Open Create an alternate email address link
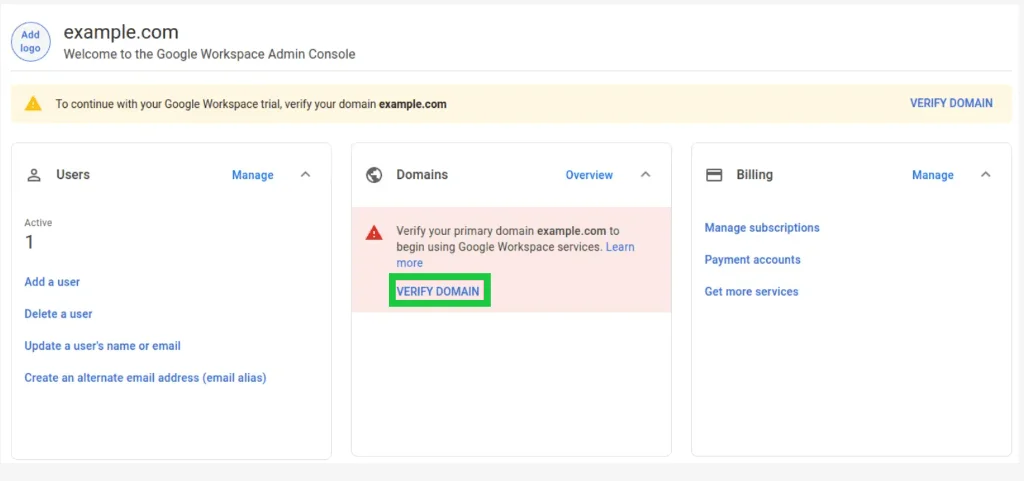 pos(145,378)
